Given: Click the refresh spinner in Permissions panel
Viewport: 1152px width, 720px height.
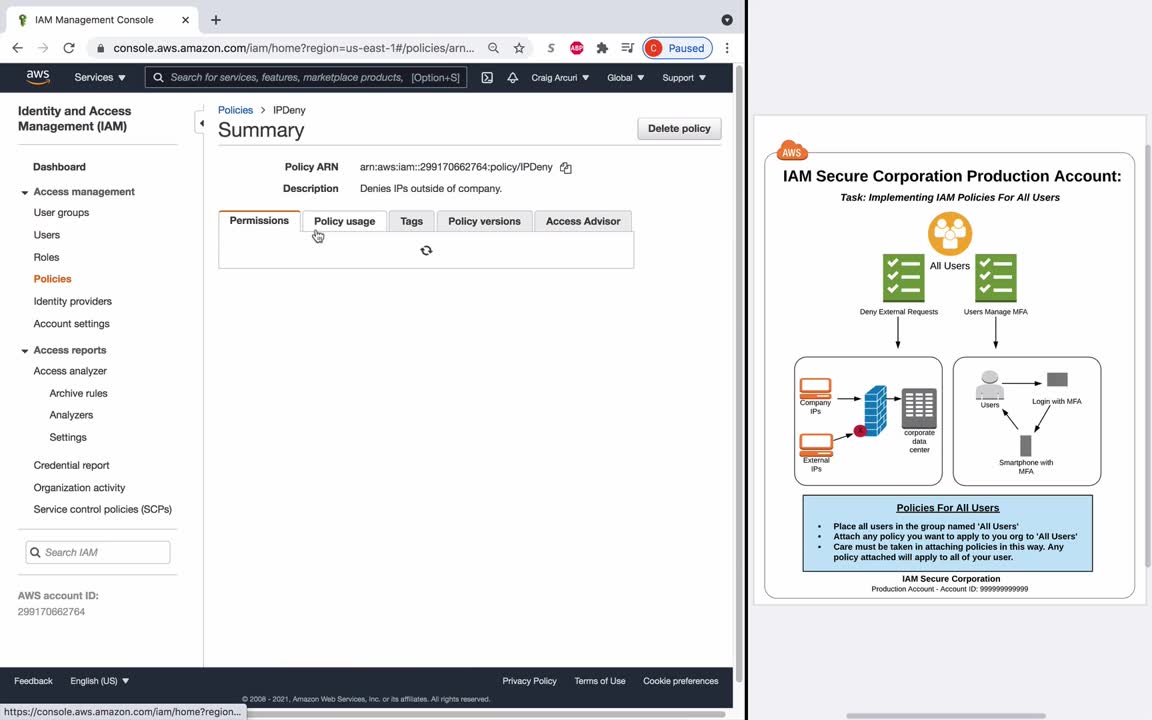Looking at the screenshot, I should coord(426,251).
